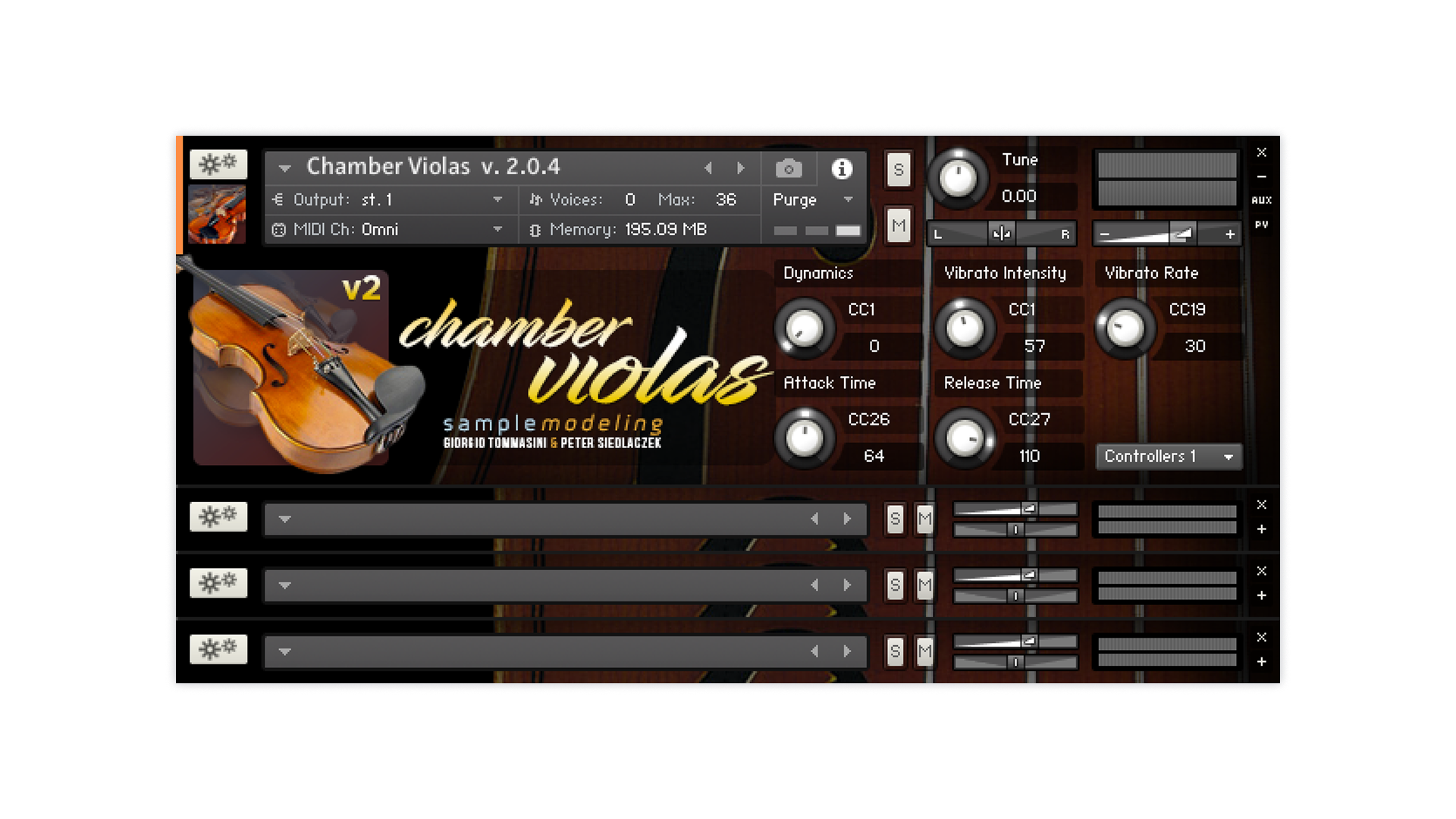Open the Output st. 1 dropdown
1456x819 pixels.
pyautogui.click(x=497, y=199)
